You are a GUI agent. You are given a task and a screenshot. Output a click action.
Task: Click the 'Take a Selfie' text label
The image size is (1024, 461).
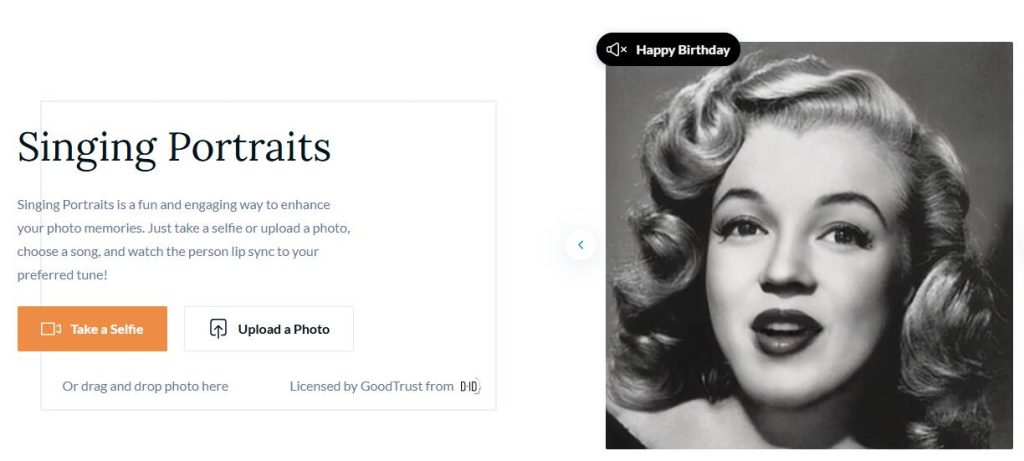106,329
